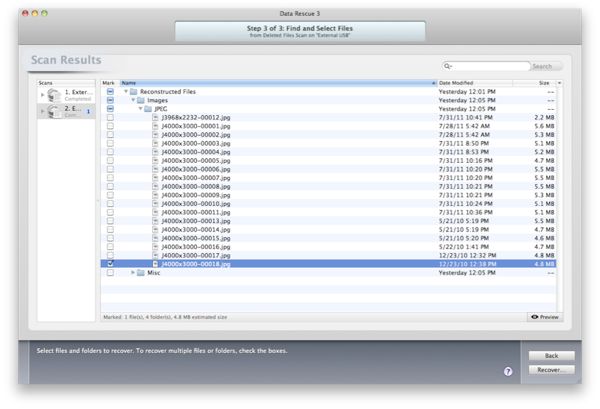
Task: Unmark the checkbox for J4000x3000-00018.jpg
Action: tap(110, 264)
